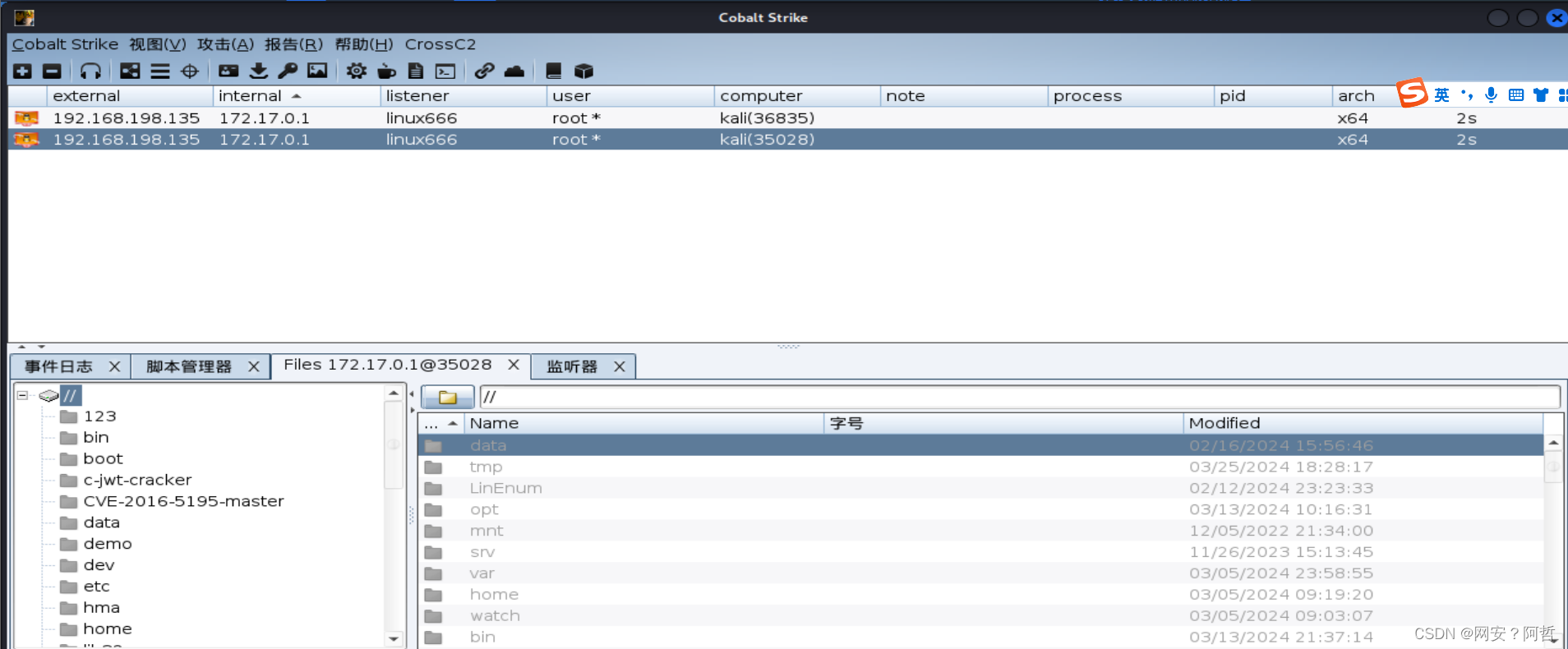This screenshot has height=649, width=1568.
Task: Select LinEnum folder in file table
Action: [980, 488]
